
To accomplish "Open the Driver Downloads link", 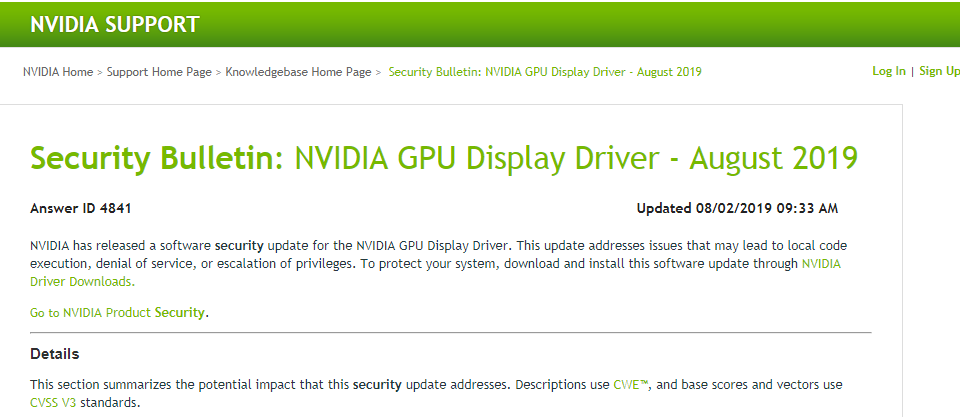I will tap(82, 282).
